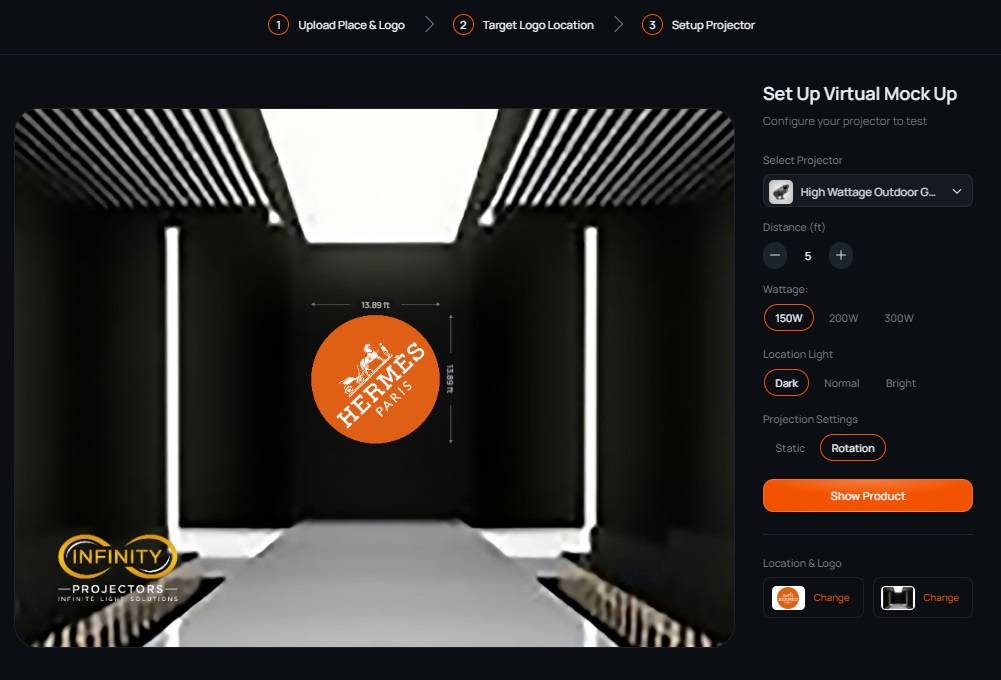Image resolution: width=1001 pixels, height=680 pixels.
Task: Click the projected Hermes Paris logo
Action: click(x=375, y=379)
